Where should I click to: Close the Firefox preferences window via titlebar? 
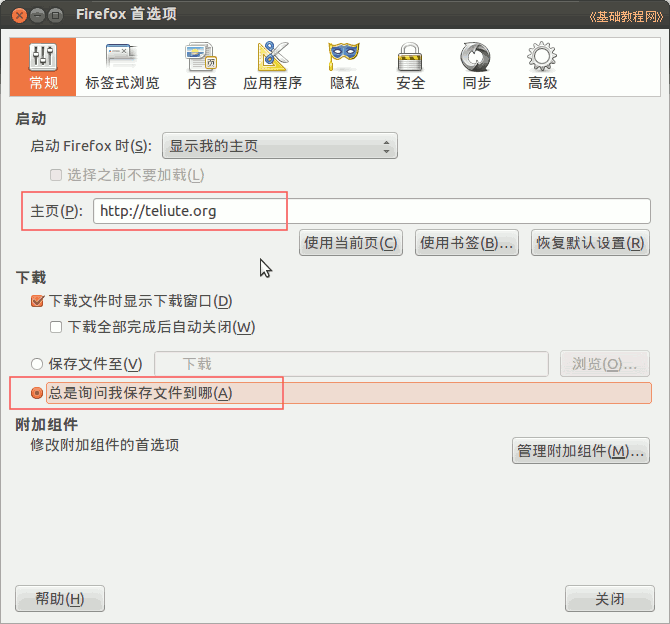(19, 15)
